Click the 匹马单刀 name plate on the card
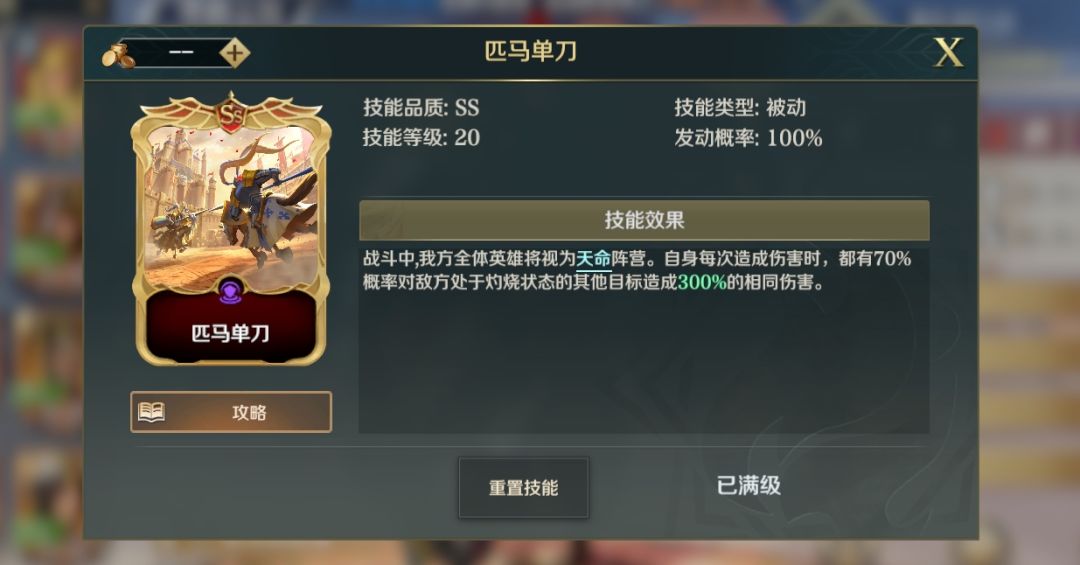The height and width of the screenshot is (565, 1080). pyautogui.click(x=231, y=333)
